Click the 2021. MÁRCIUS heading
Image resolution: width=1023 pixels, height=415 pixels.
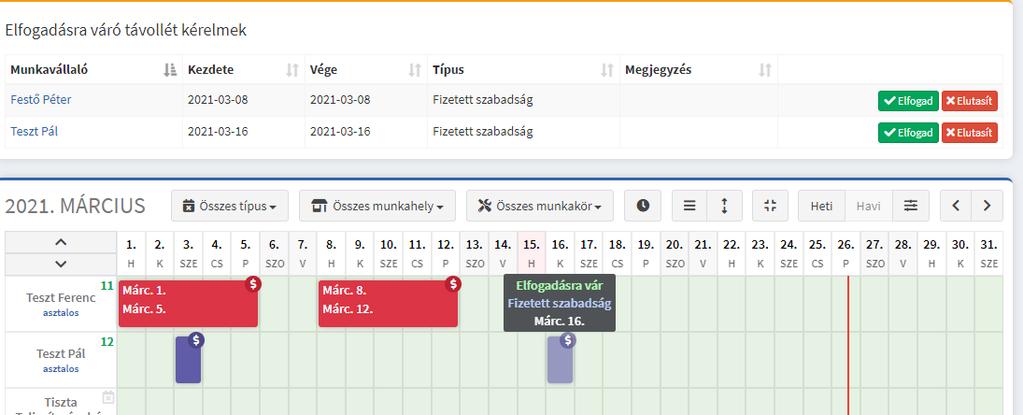[x=75, y=206]
